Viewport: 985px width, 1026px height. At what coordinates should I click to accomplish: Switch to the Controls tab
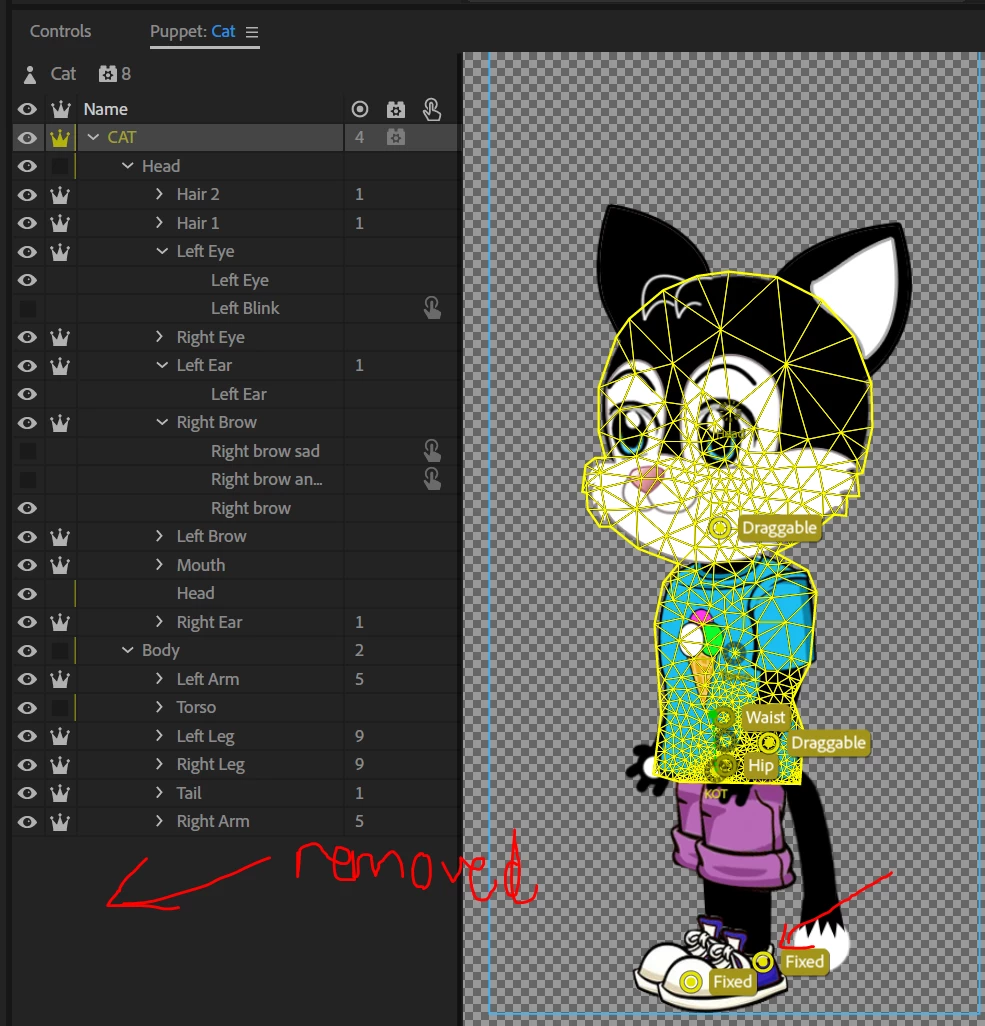point(60,31)
